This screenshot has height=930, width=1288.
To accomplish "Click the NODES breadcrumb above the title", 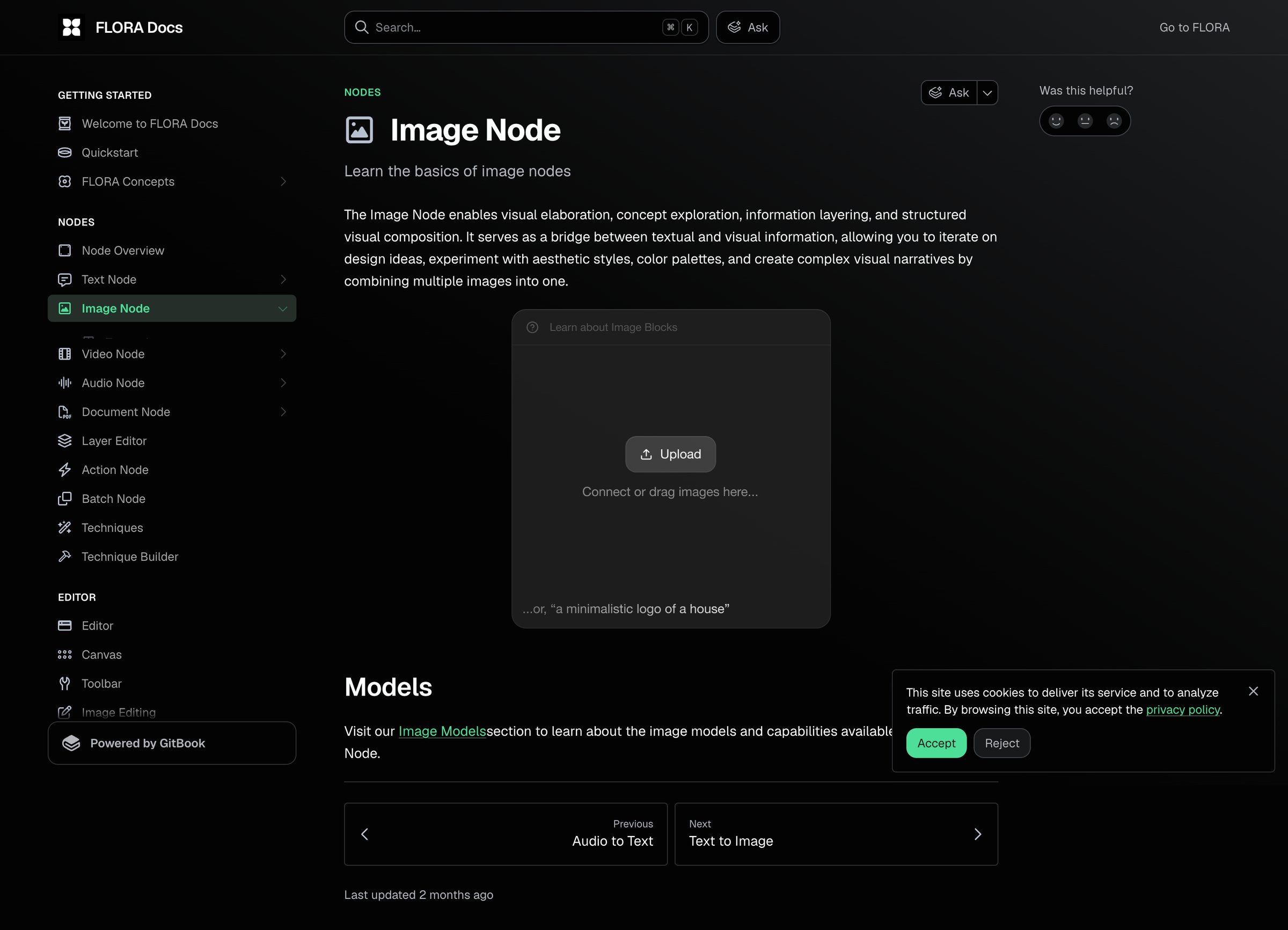I will pos(362,92).
